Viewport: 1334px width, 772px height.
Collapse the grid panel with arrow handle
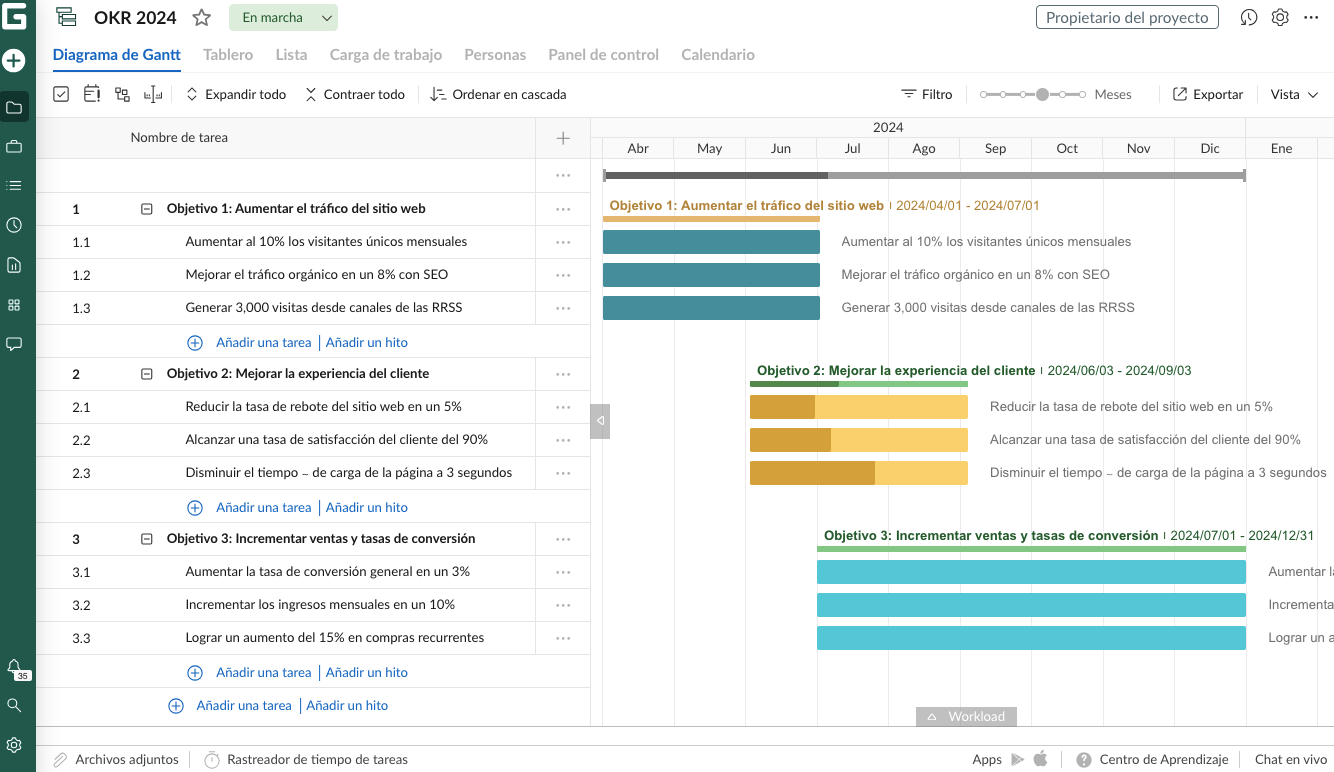[600, 421]
